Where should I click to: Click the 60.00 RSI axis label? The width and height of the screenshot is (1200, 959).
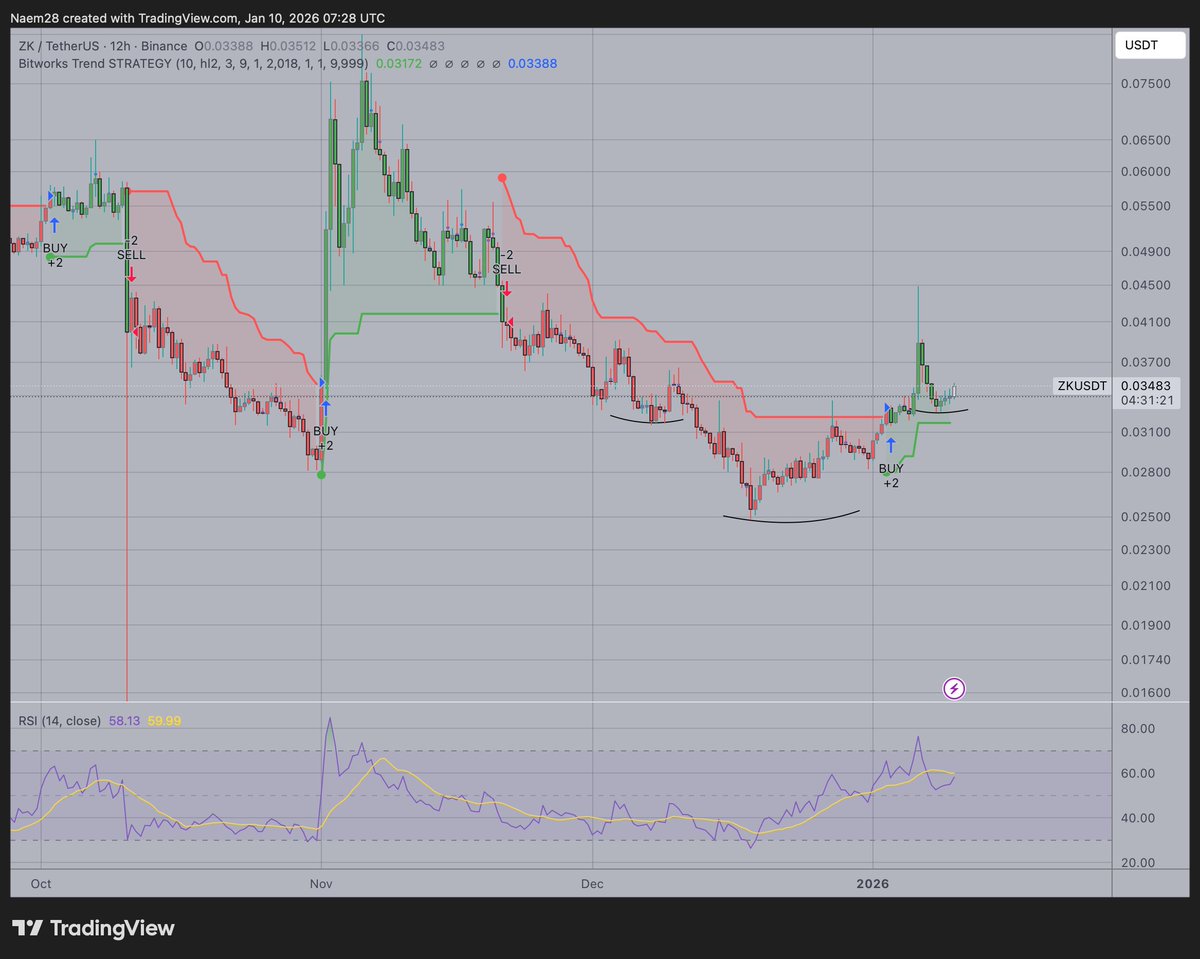point(1139,774)
